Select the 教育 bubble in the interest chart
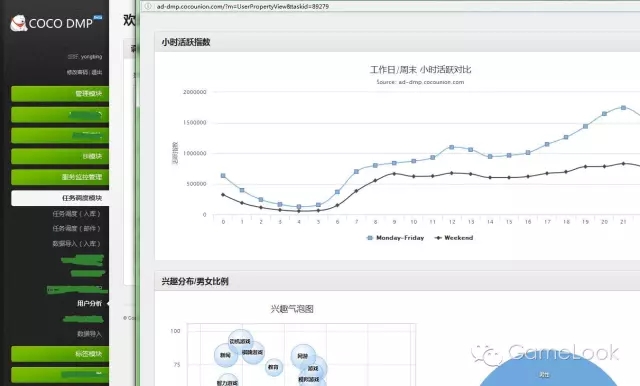This screenshot has height=386, width=640. pos(273,367)
